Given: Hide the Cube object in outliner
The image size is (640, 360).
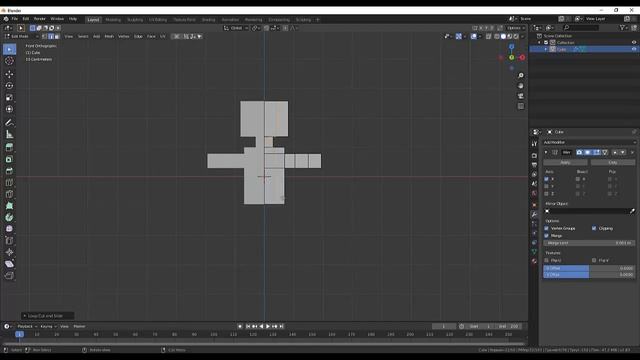Looking at the screenshot, I should pos(634,49).
